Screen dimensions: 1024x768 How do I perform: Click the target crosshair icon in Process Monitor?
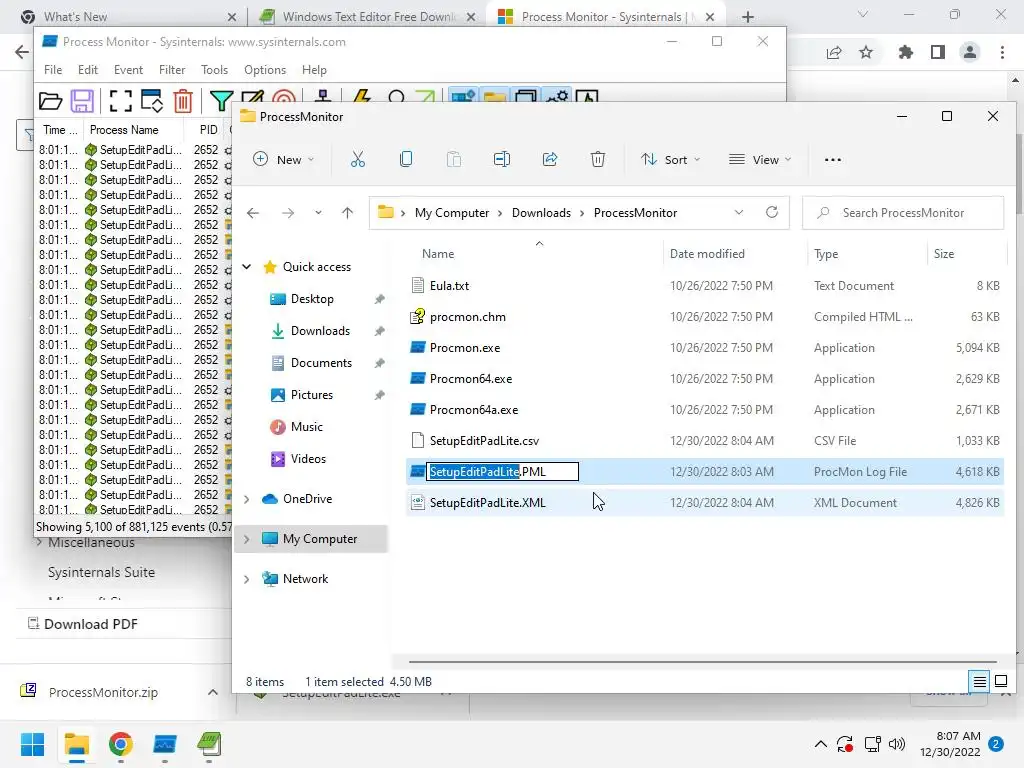(x=283, y=97)
